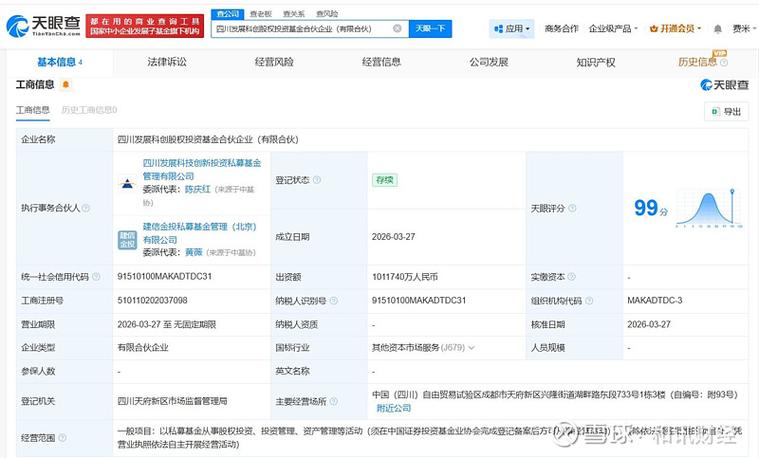
Task: Select the 历史工商信息 sub-tab
Action: tap(89, 110)
